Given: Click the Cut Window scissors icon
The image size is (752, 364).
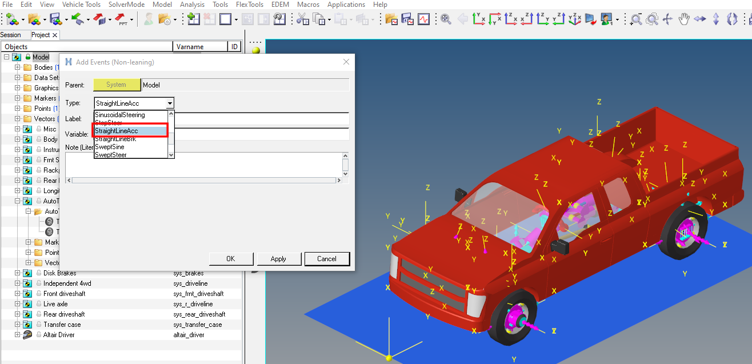Looking at the screenshot, I should (302, 19).
